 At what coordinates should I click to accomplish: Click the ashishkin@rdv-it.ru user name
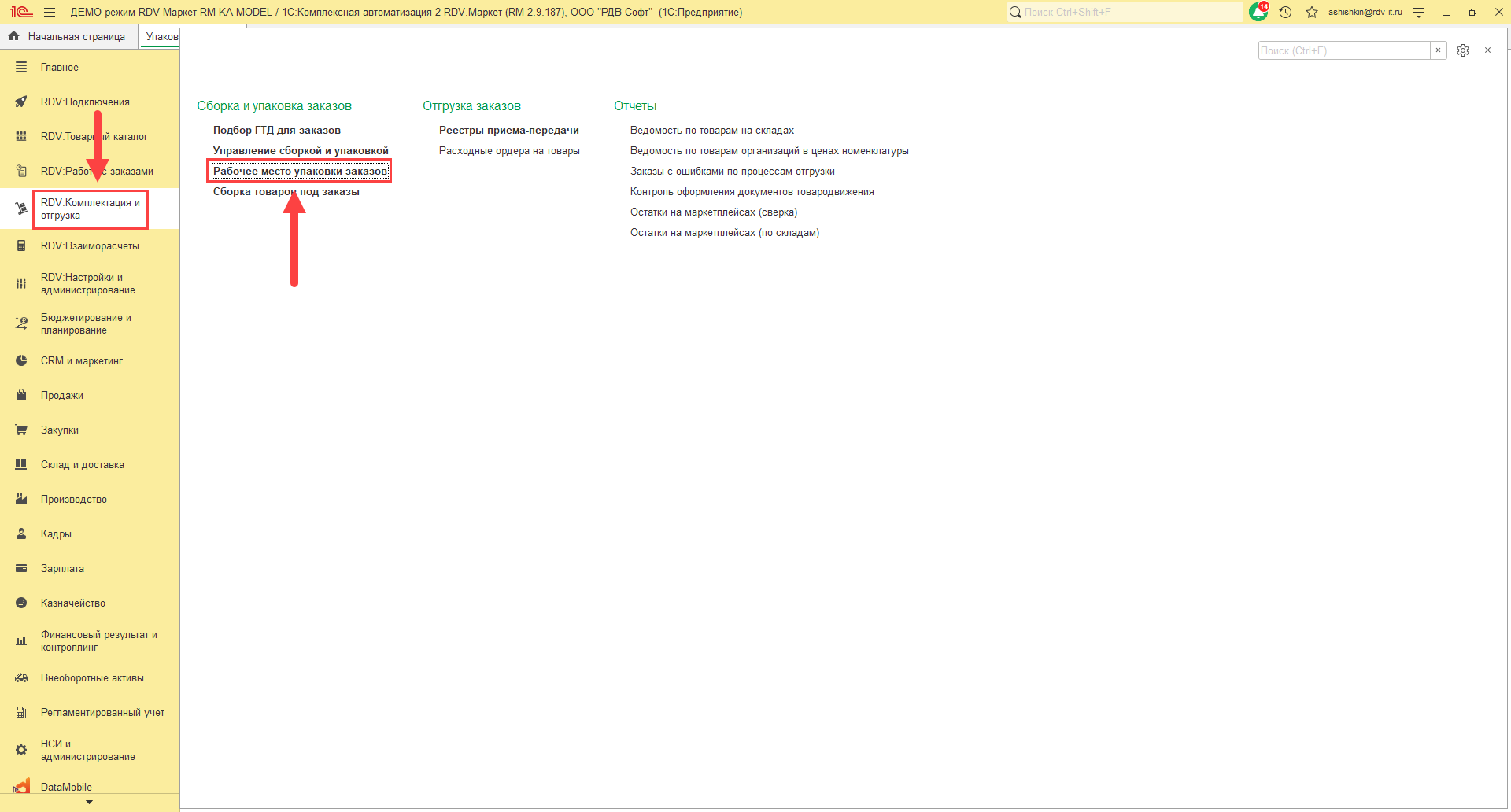(1365, 12)
